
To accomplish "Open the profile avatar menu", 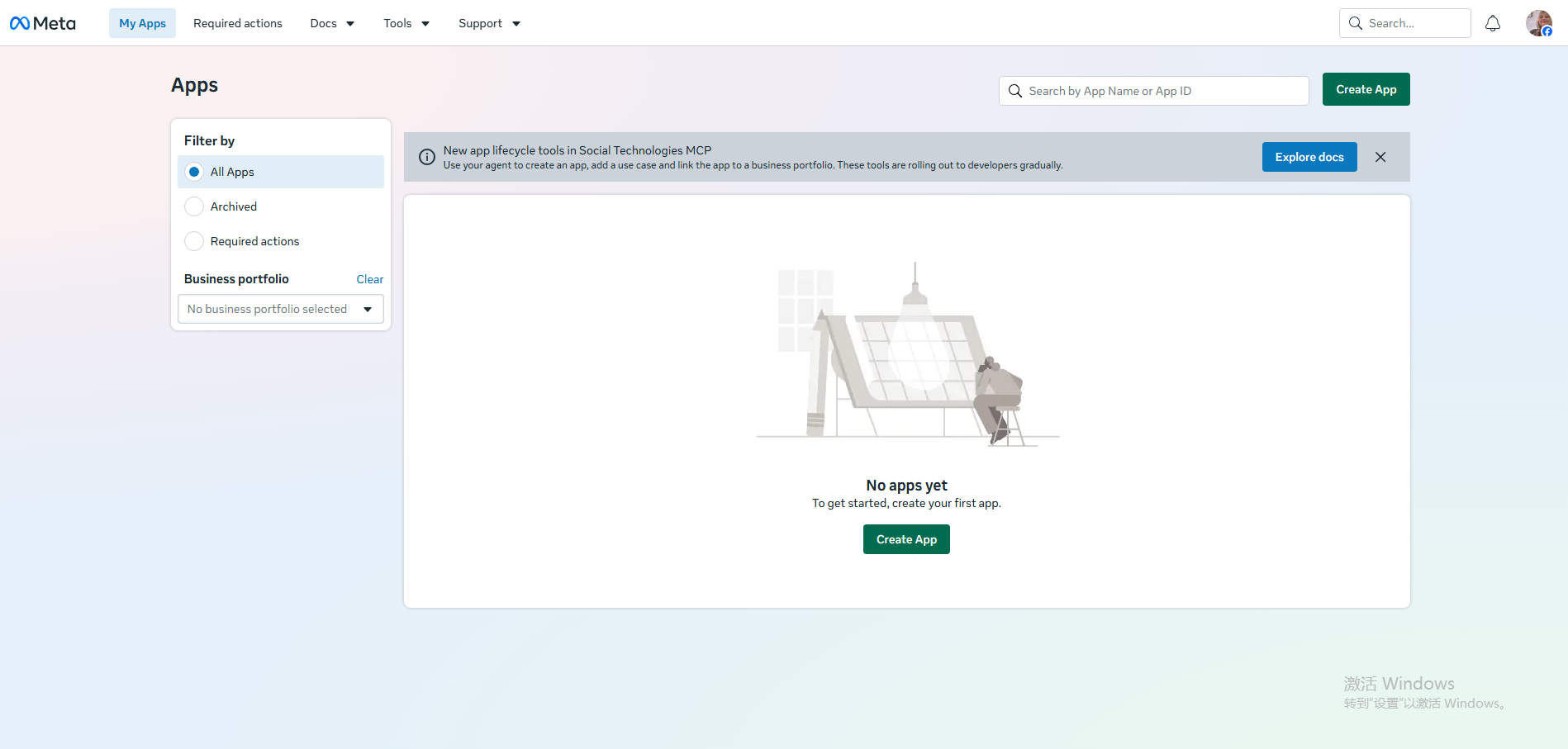I will tap(1538, 23).
